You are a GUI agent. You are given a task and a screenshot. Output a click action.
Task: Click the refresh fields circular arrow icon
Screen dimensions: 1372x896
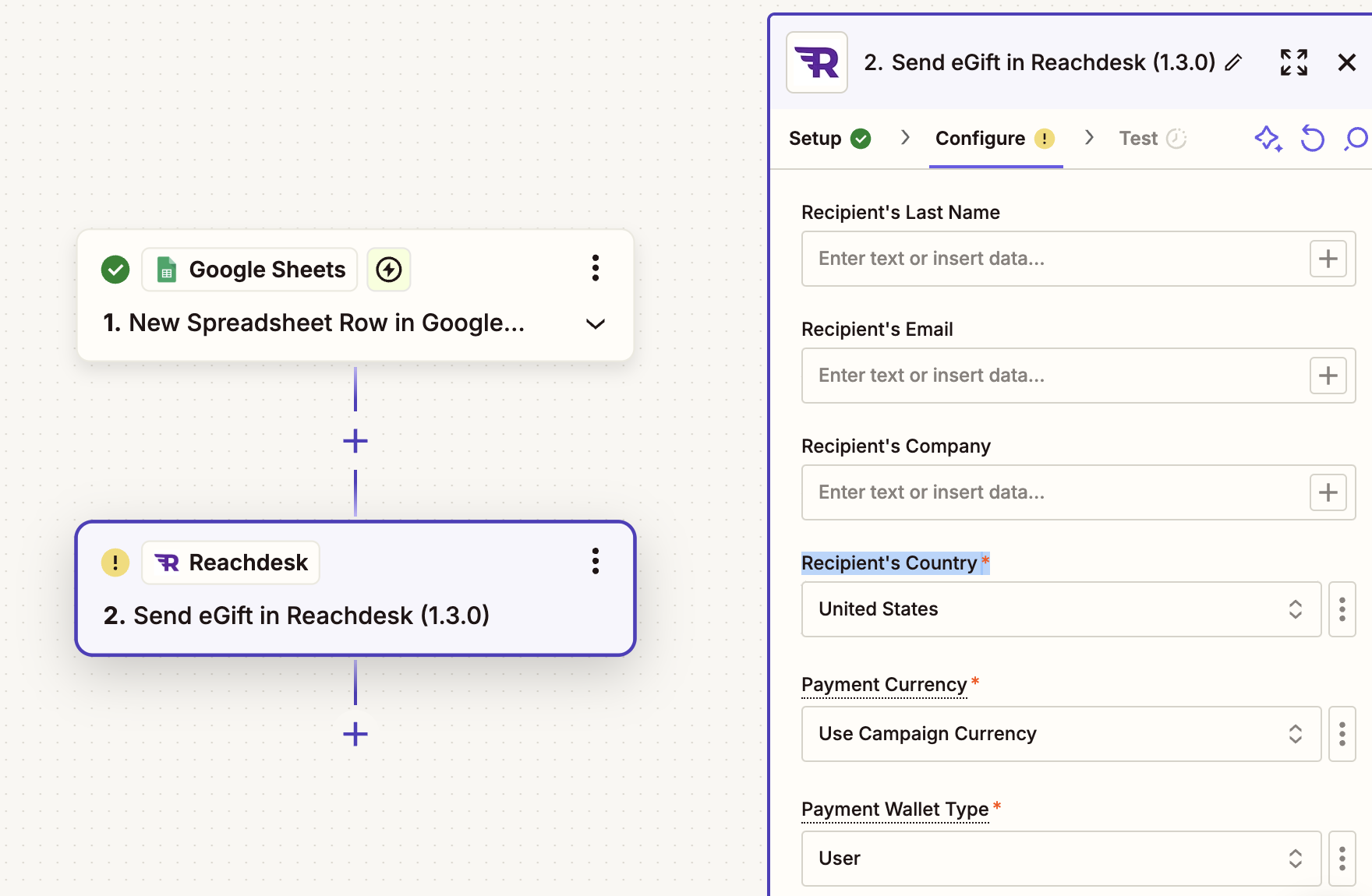(x=1313, y=139)
